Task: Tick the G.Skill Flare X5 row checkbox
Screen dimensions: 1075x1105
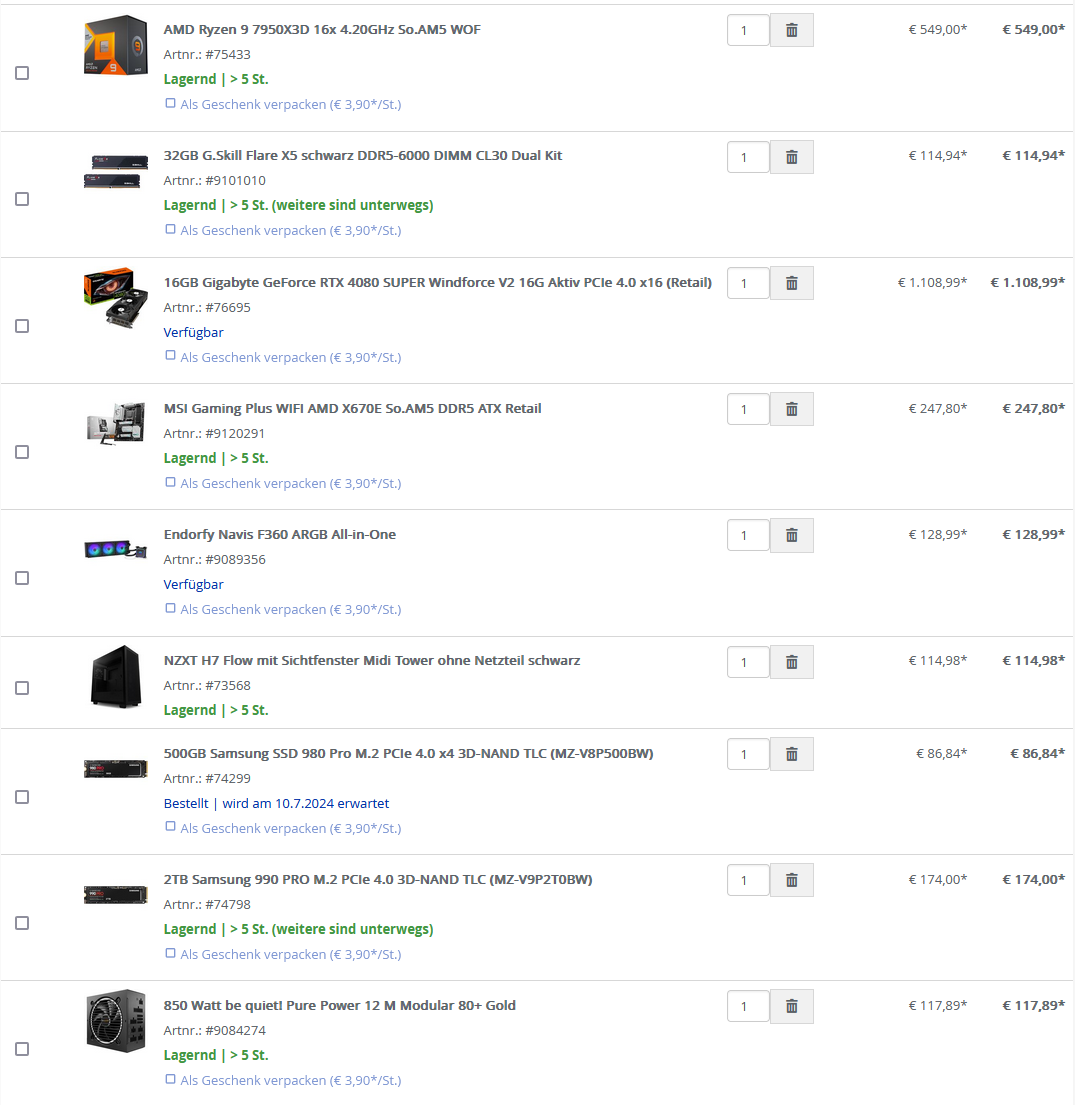Action: click(x=22, y=199)
